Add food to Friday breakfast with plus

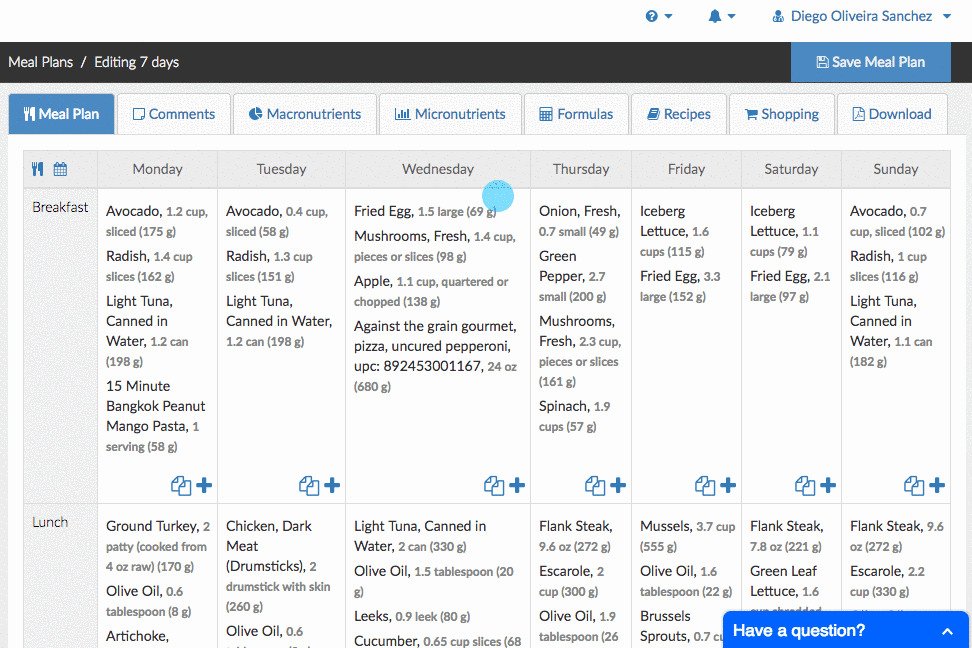point(728,486)
